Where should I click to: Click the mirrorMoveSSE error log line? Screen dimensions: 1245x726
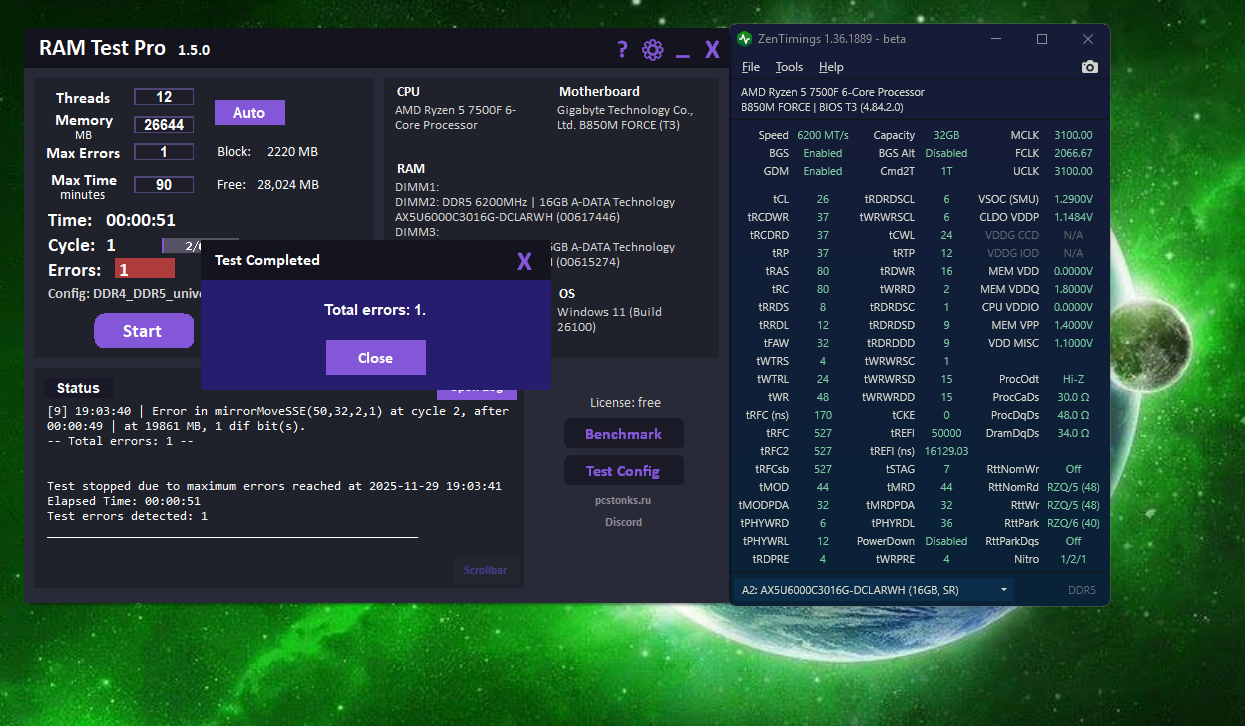[x=278, y=418]
